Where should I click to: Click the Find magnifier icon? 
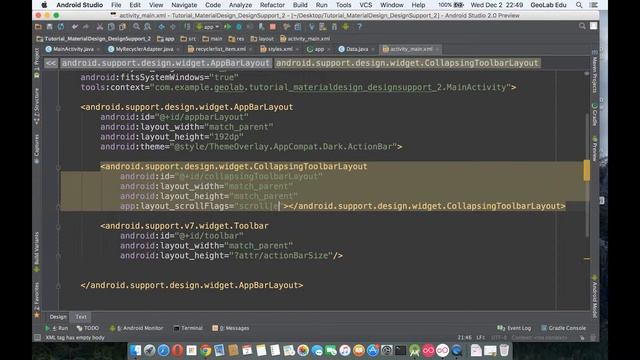[x=136, y=27]
